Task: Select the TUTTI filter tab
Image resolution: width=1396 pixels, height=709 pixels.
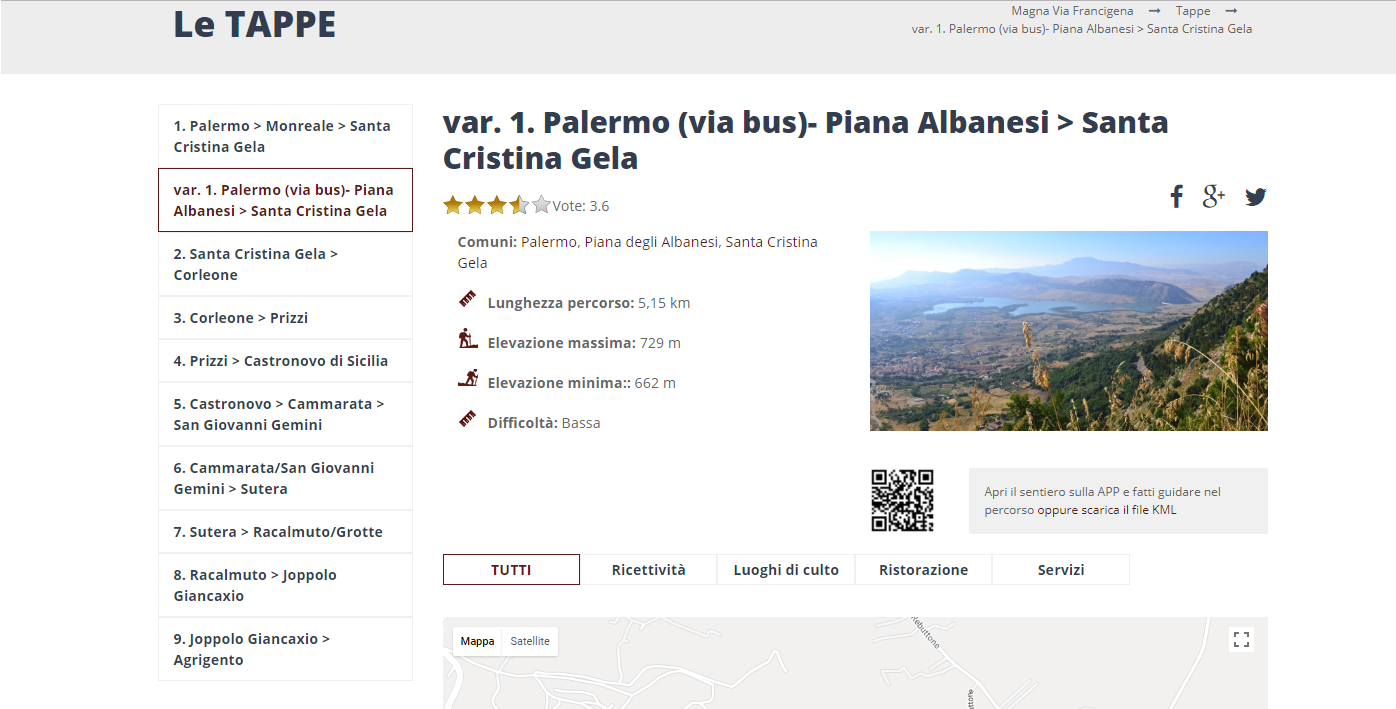Action: click(511, 570)
